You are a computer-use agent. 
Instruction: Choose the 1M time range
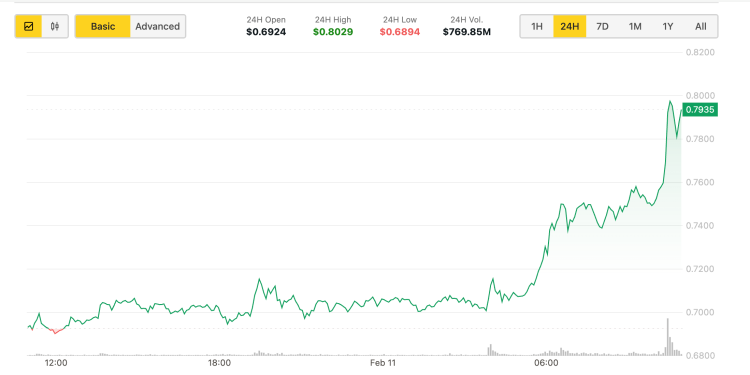[x=635, y=26]
